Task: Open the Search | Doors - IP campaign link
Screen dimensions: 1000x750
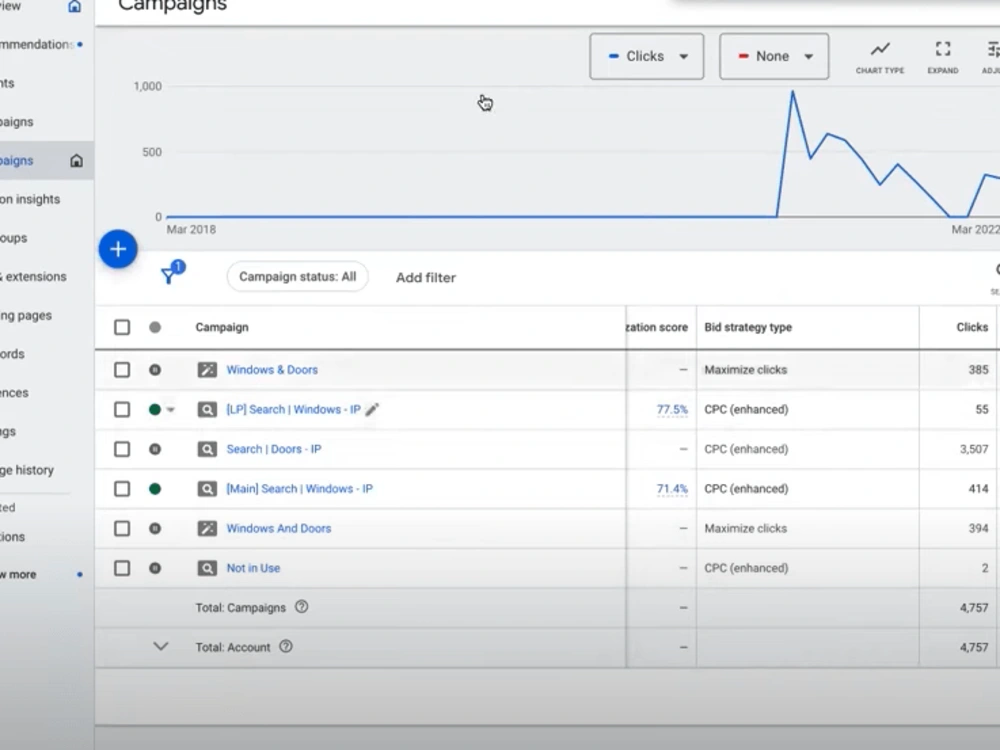Action: pos(274,449)
